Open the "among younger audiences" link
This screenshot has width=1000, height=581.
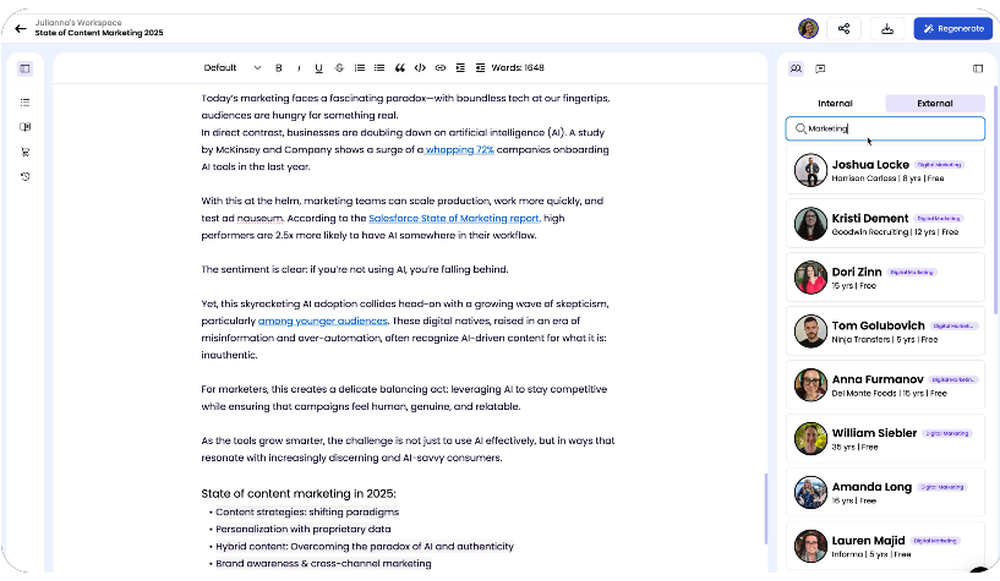(322, 321)
